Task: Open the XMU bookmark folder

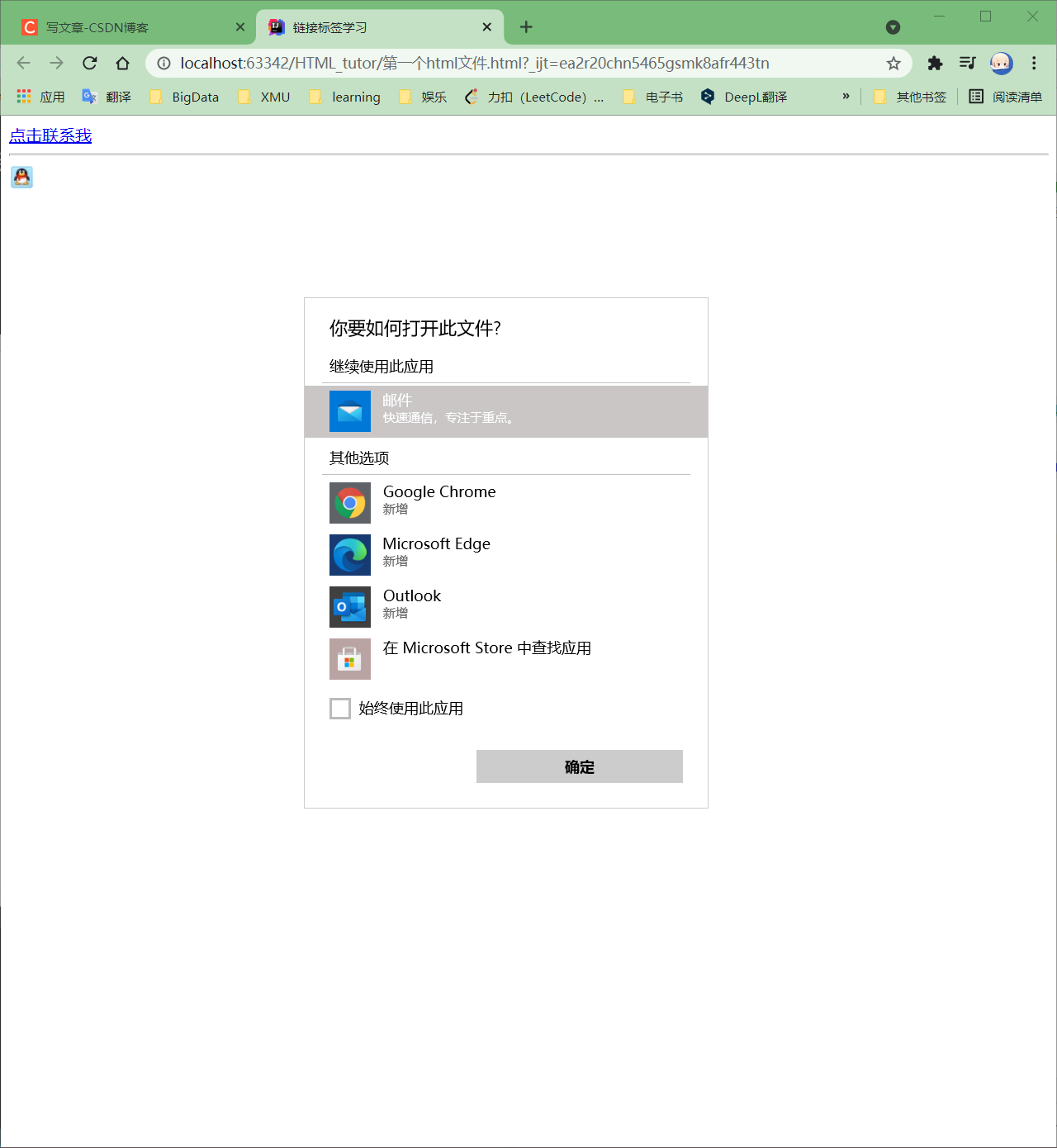Action: (x=263, y=97)
